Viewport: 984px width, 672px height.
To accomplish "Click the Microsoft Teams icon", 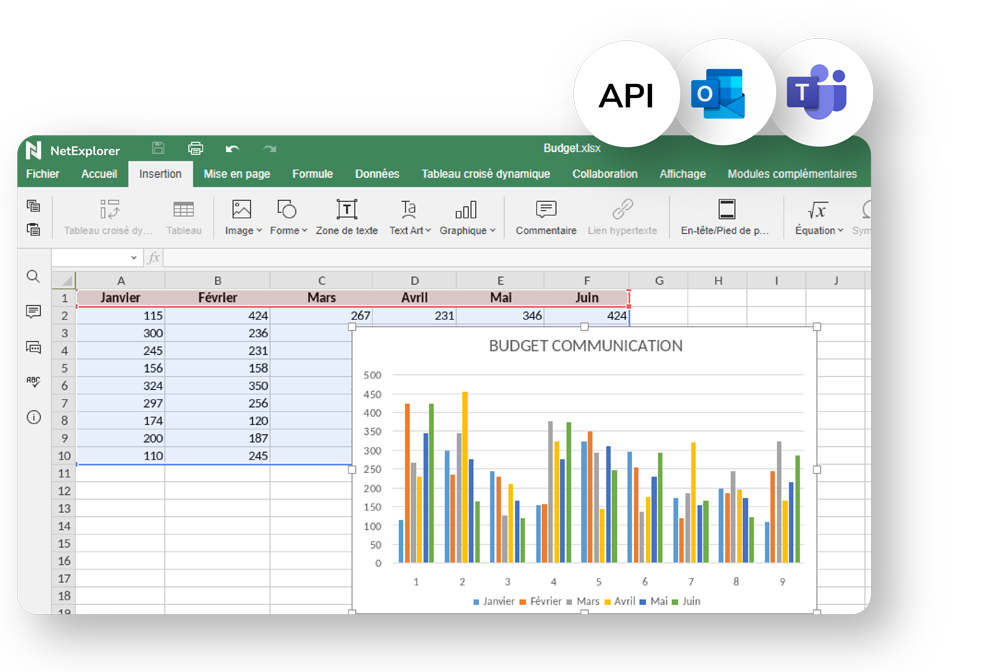I will click(817, 92).
